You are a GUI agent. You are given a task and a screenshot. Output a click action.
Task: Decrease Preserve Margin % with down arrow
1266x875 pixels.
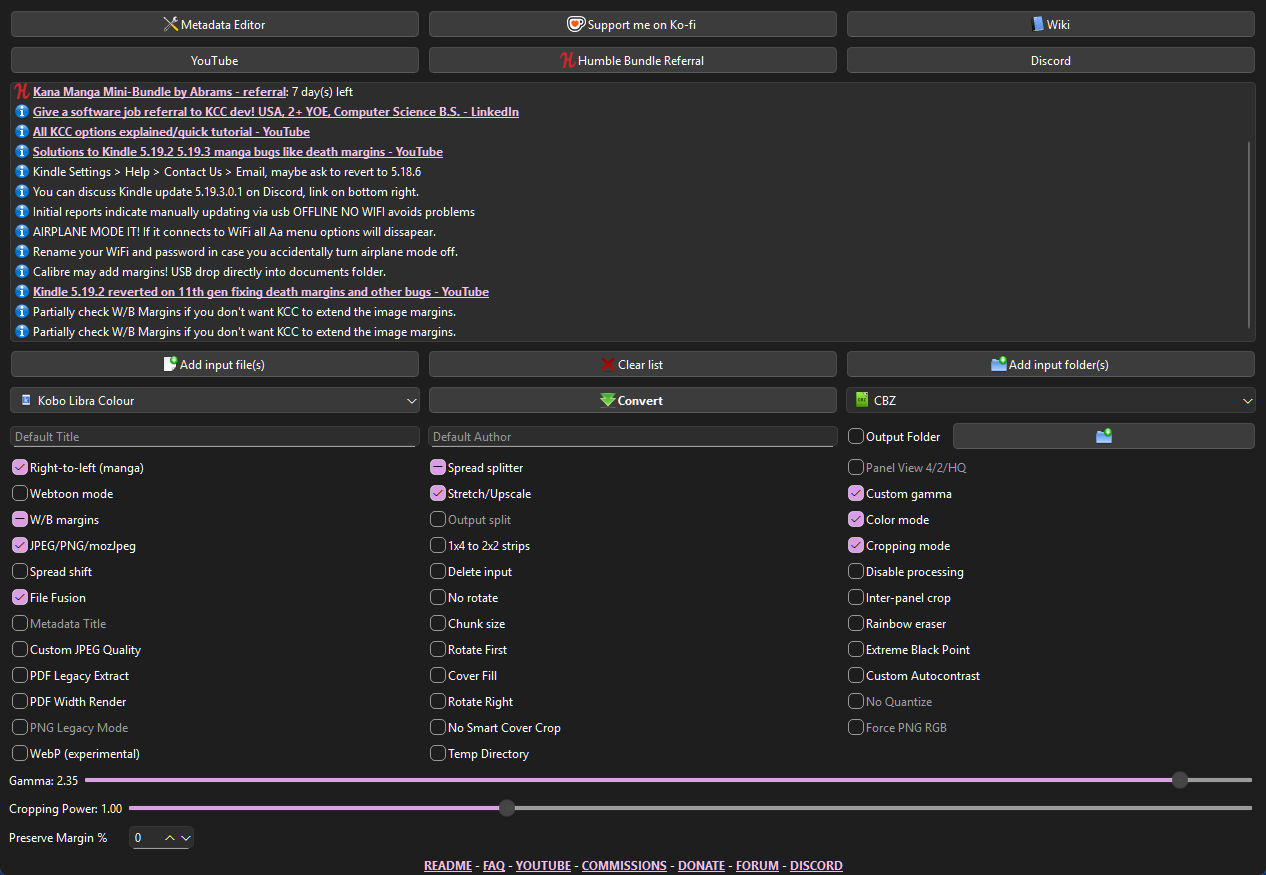point(185,837)
